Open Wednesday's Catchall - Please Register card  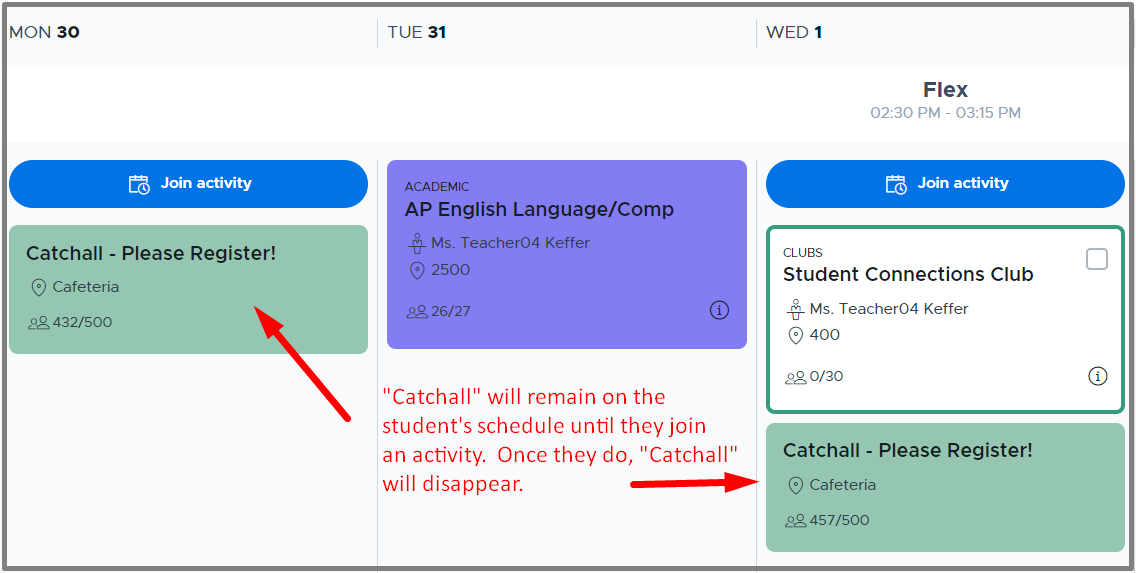tap(945, 488)
